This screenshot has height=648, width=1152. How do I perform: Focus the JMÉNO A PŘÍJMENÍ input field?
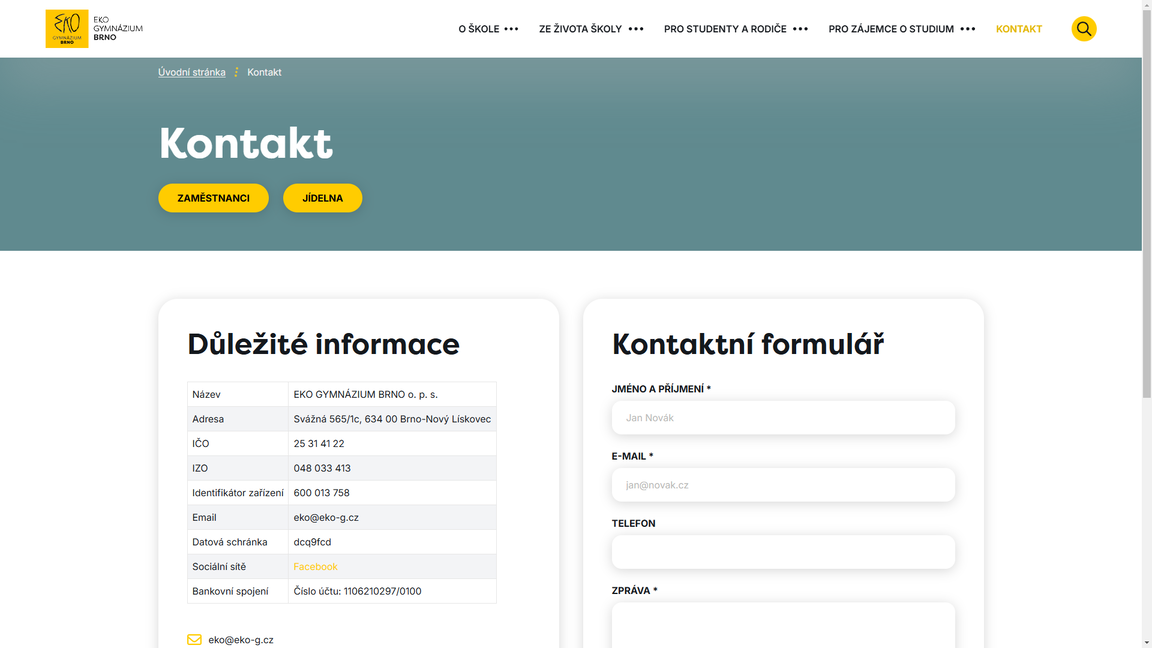pyautogui.click(x=783, y=417)
